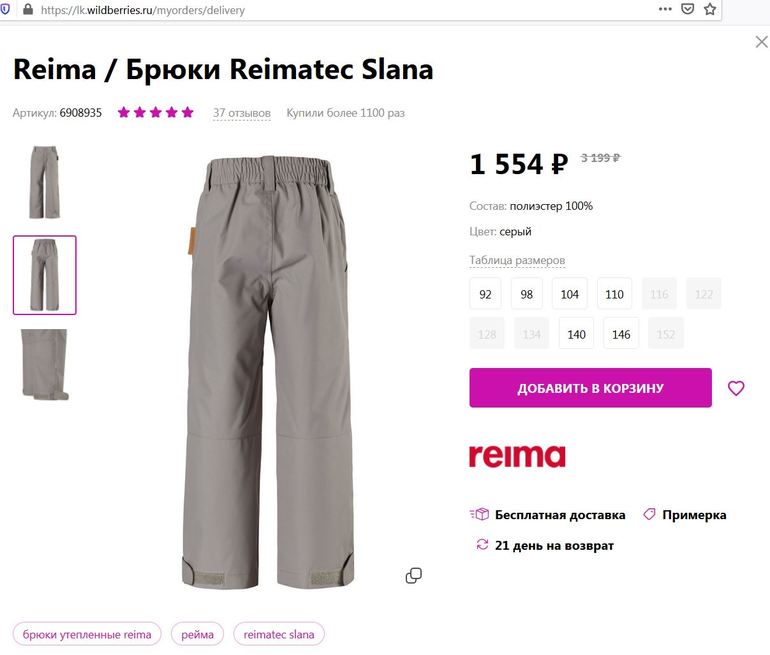Click the copy icon below the product image
The image size is (770, 655).
coord(414,575)
